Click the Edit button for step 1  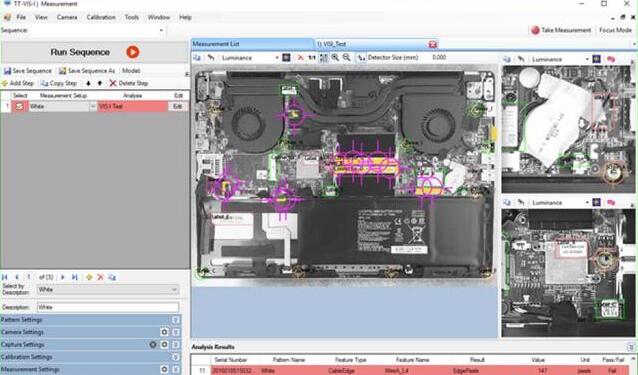pyautogui.click(x=177, y=107)
